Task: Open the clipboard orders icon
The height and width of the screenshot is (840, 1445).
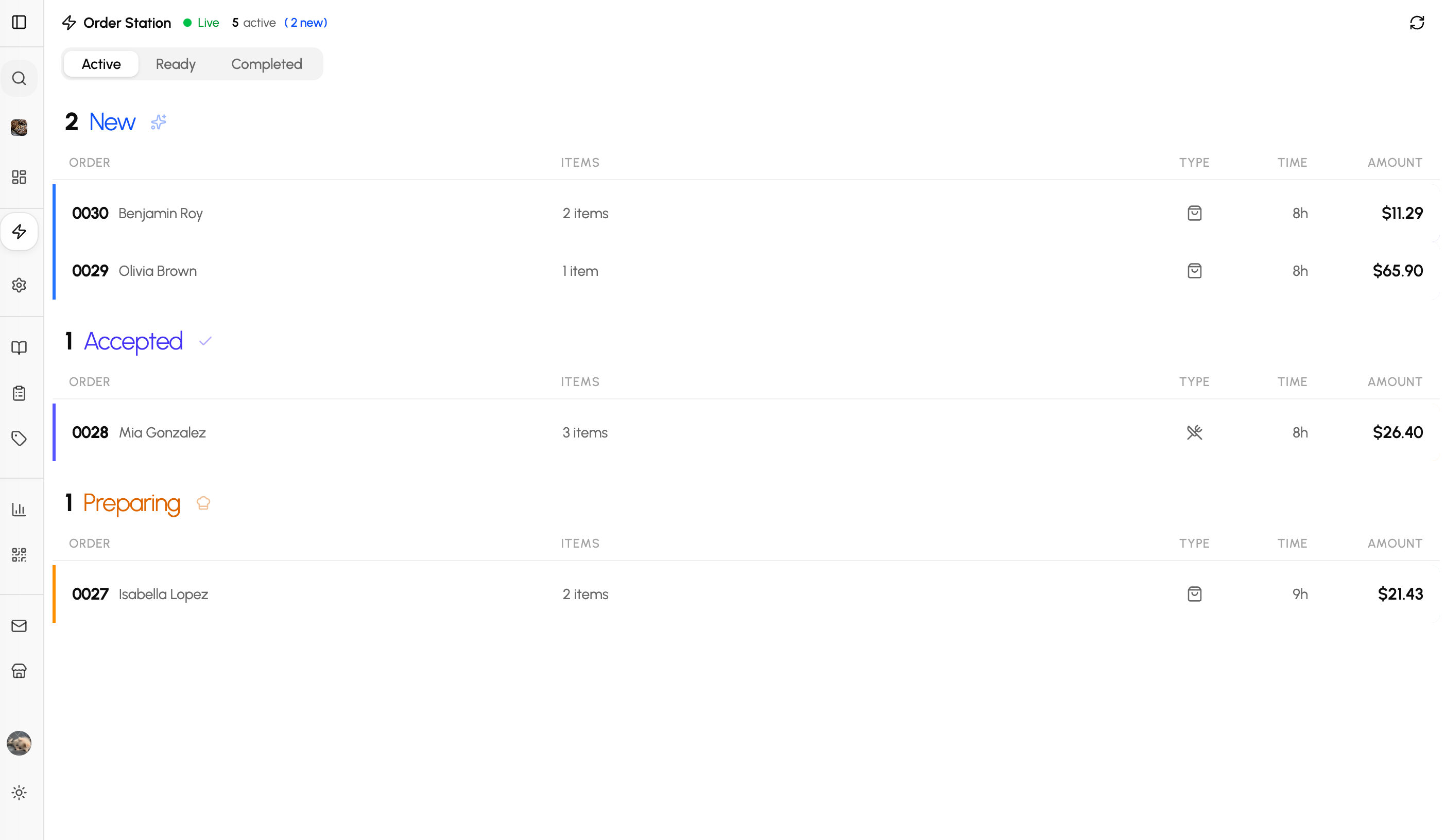Action: [19, 393]
